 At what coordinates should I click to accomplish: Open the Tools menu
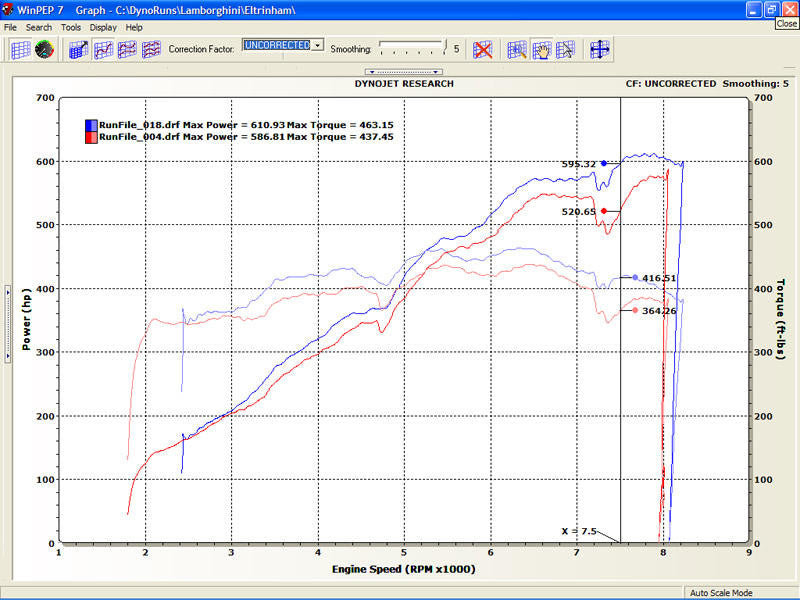(69, 27)
